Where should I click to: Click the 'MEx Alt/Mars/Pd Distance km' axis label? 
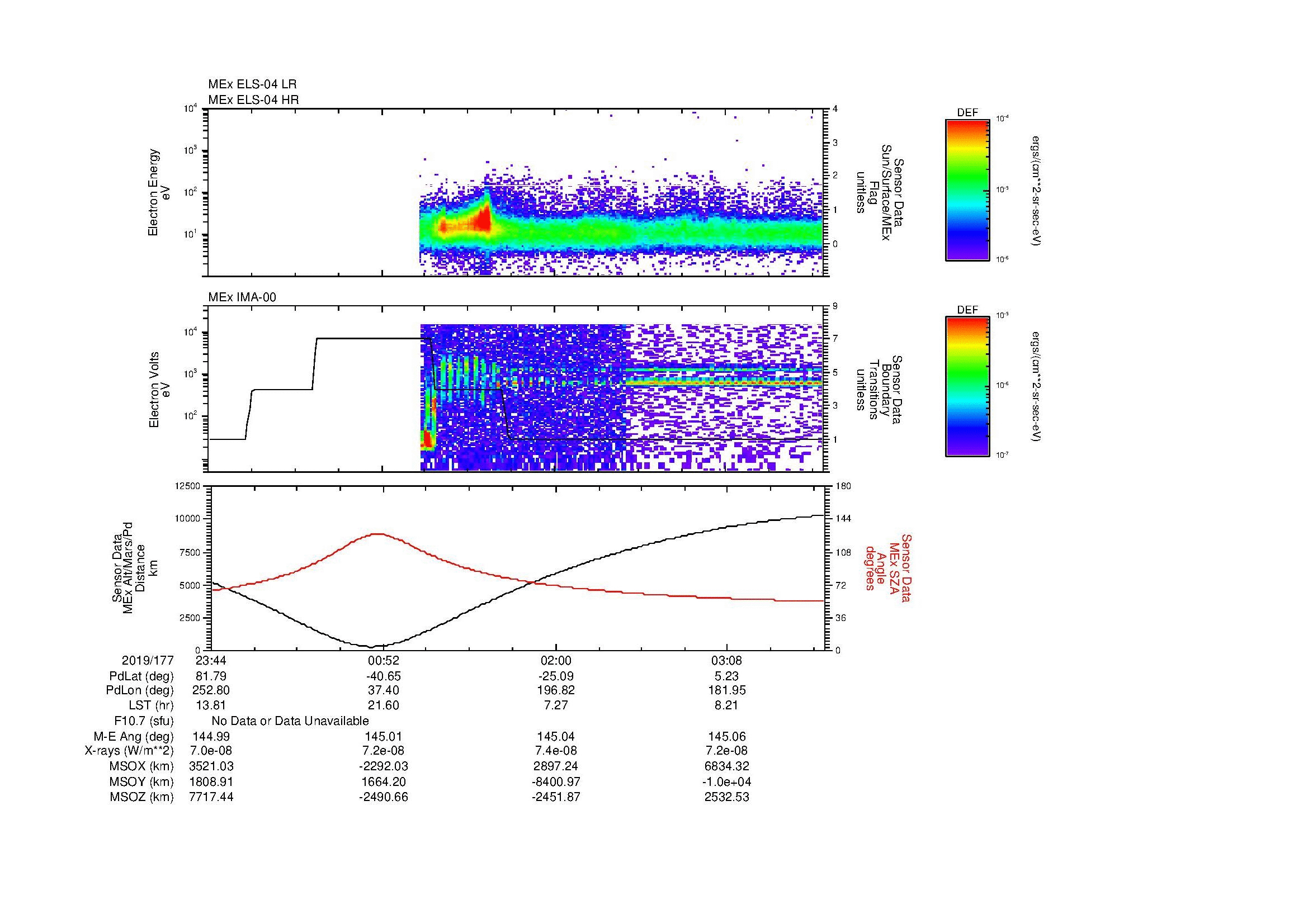coord(134,567)
